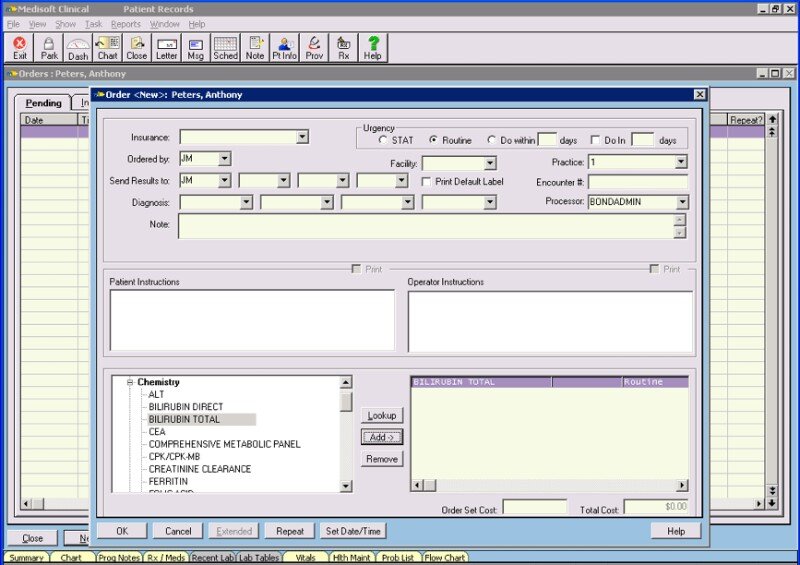Viewport: 800px width, 565px height.
Task: Collapse the Chemistry tree node
Action: pos(130,382)
